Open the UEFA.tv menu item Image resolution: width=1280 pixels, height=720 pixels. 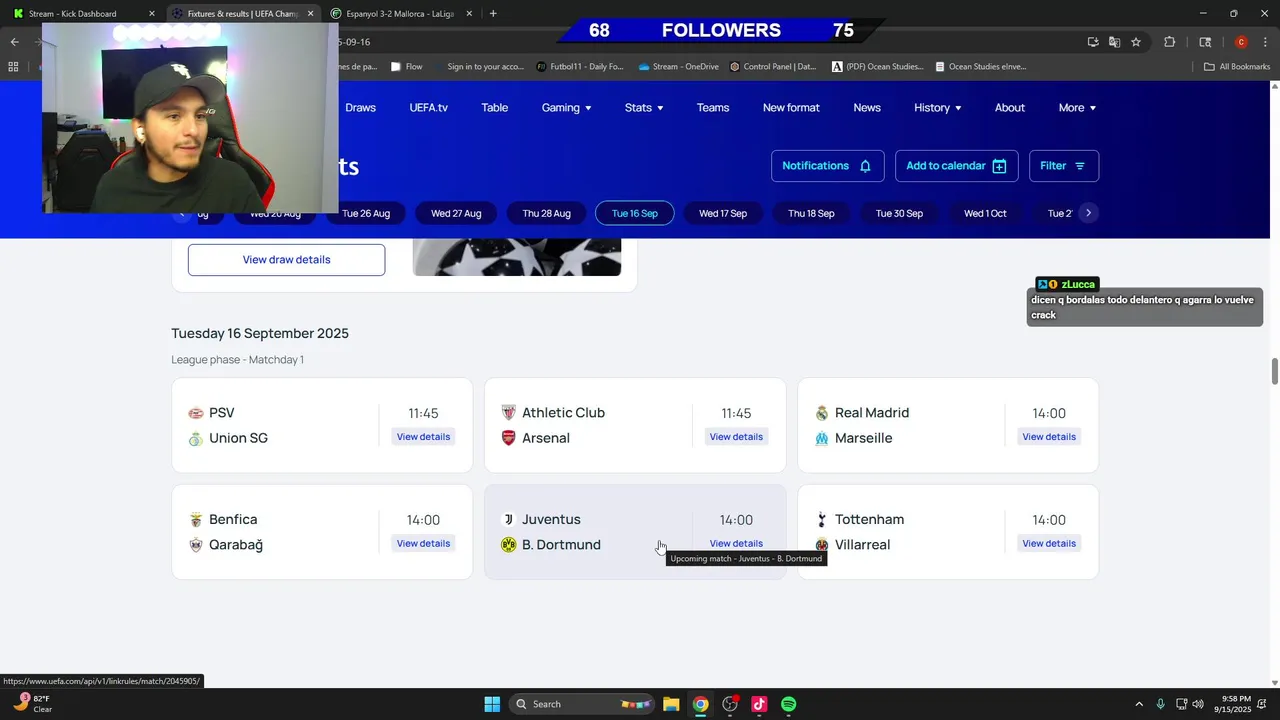pyautogui.click(x=428, y=108)
